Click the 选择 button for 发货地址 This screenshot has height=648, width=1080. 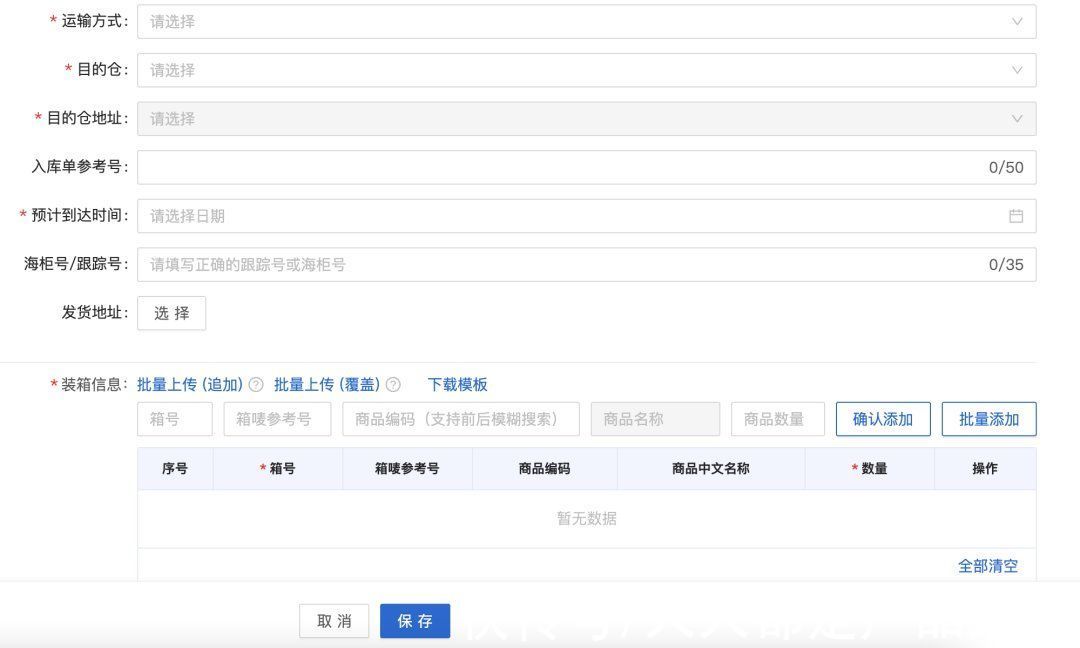click(x=172, y=313)
